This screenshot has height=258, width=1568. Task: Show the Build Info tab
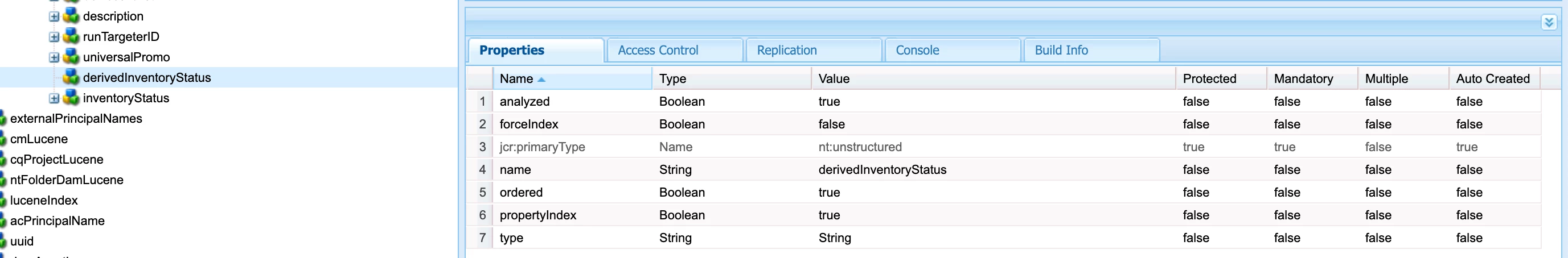(x=1091, y=51)
